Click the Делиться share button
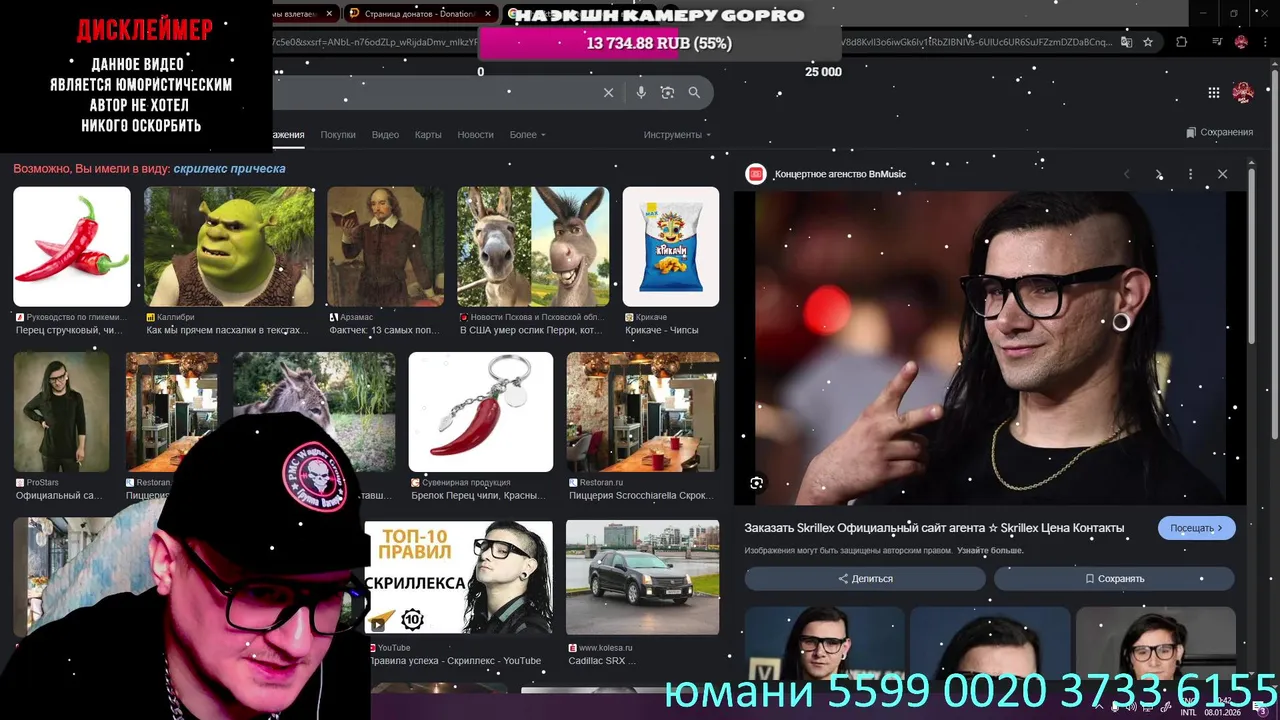Screen dimensions: 1280x720 click(x=865, y=579)
